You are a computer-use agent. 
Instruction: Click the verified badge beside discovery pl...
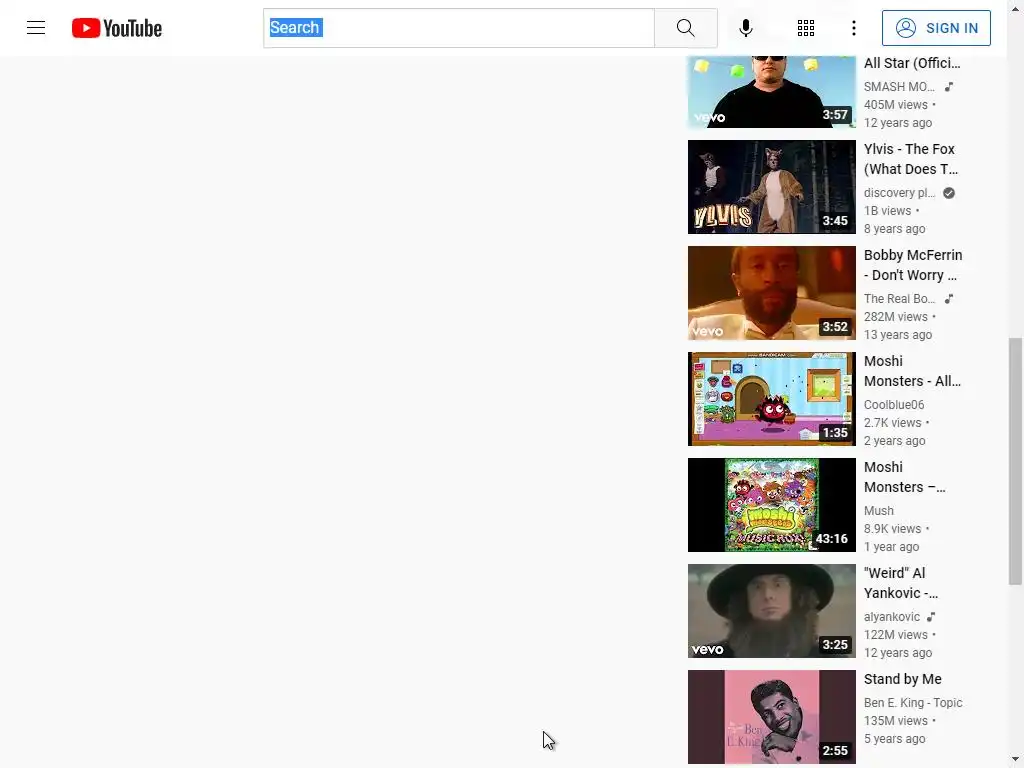click(x=949, y=193)
